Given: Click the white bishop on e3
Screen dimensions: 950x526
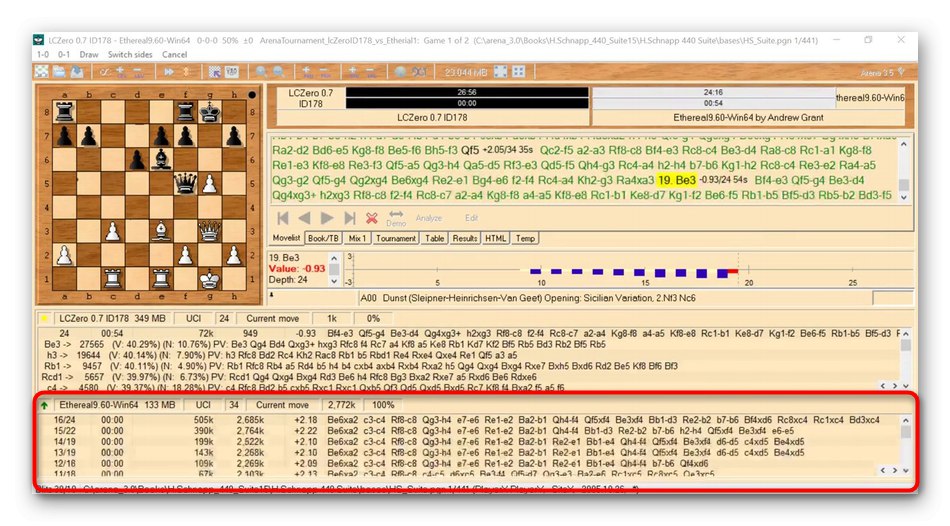Looking at the screenshot, I should click(x=161, y=231).
